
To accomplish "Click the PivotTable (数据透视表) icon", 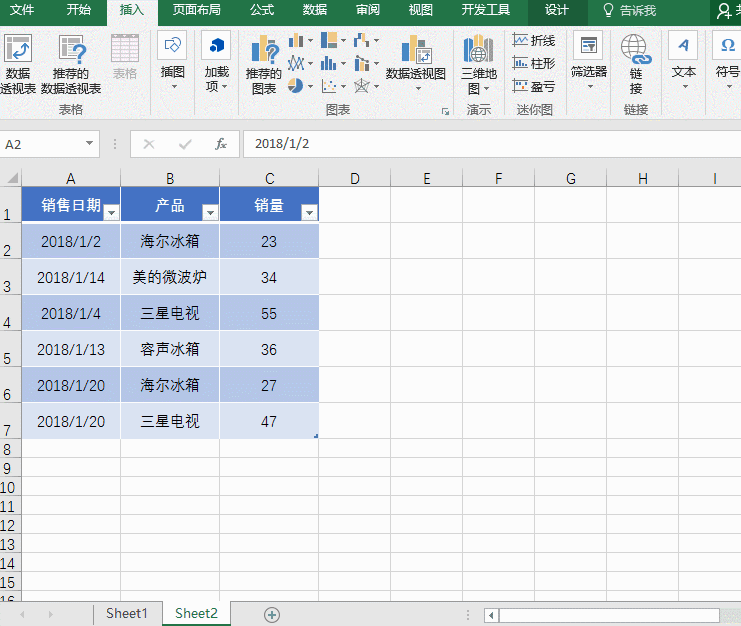I will pos(18,50).
